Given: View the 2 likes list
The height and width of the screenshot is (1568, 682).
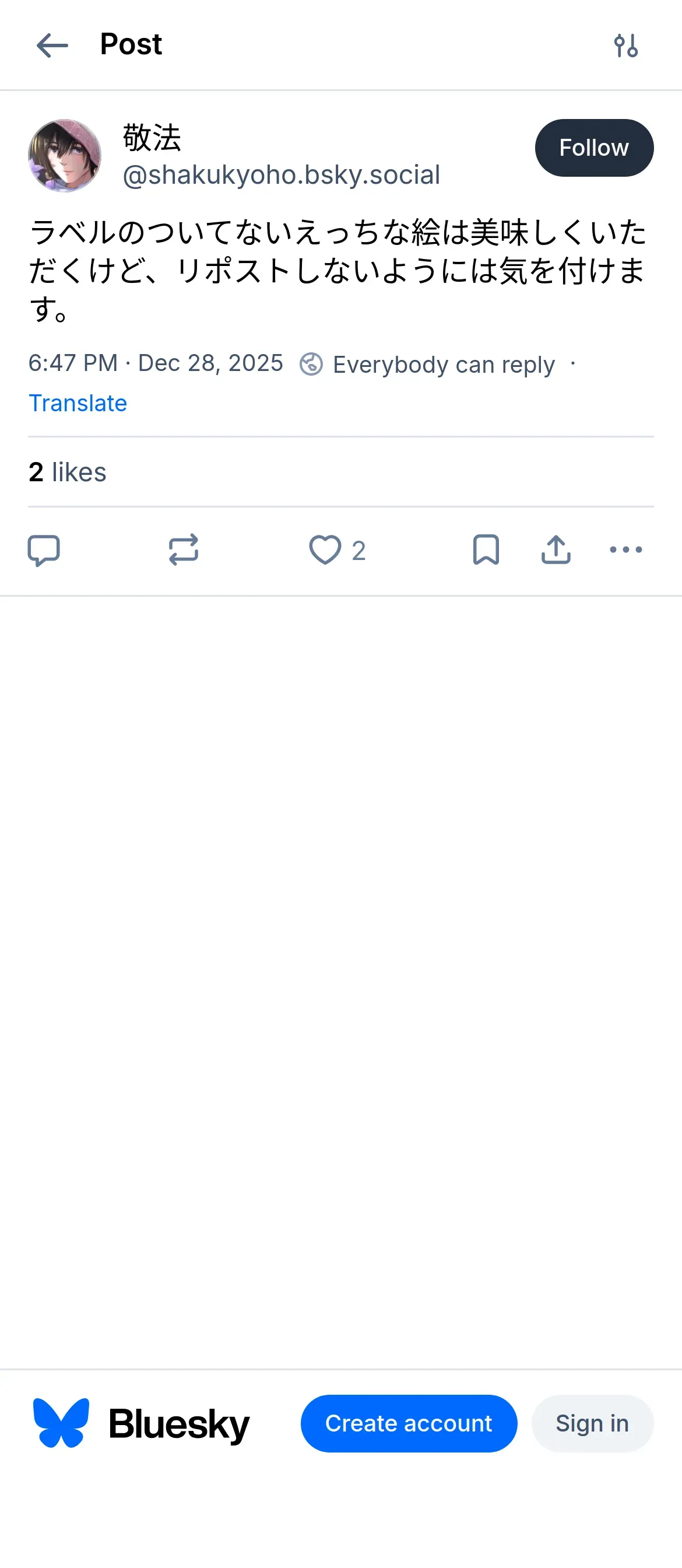Looking at the screenshot, I should 68,473.
